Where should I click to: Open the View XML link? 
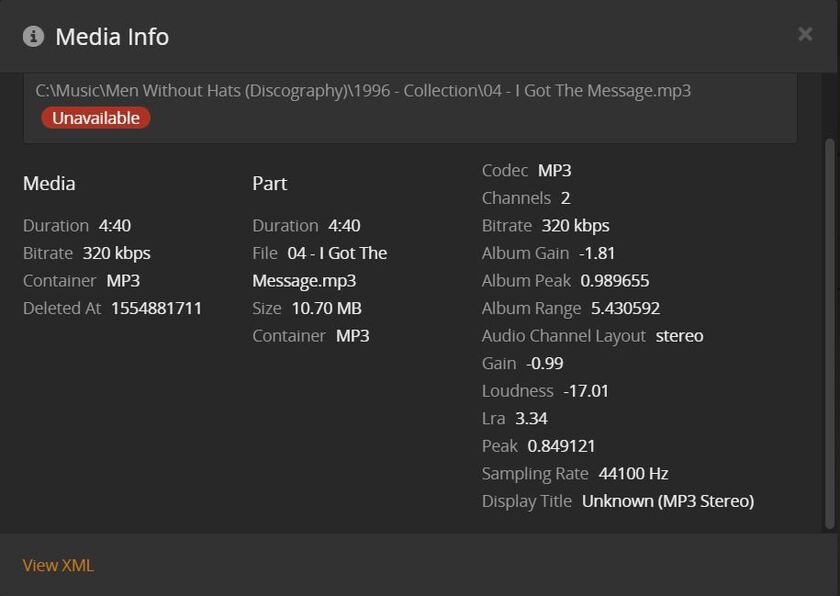(58, 565)
